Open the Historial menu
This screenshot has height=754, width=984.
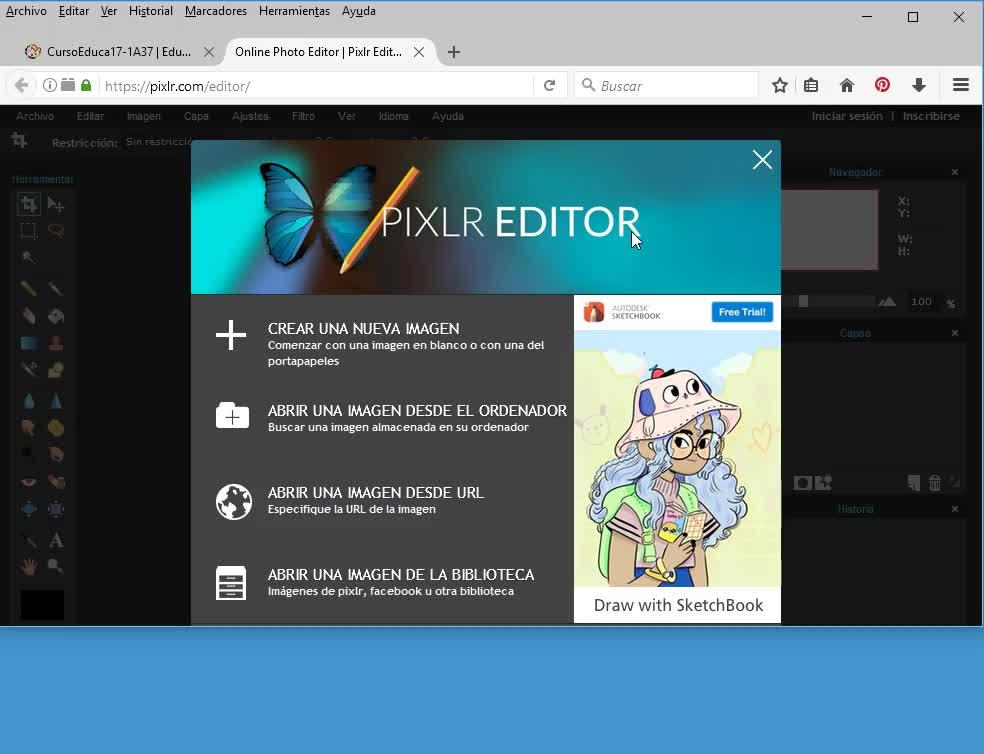[150, 11]
